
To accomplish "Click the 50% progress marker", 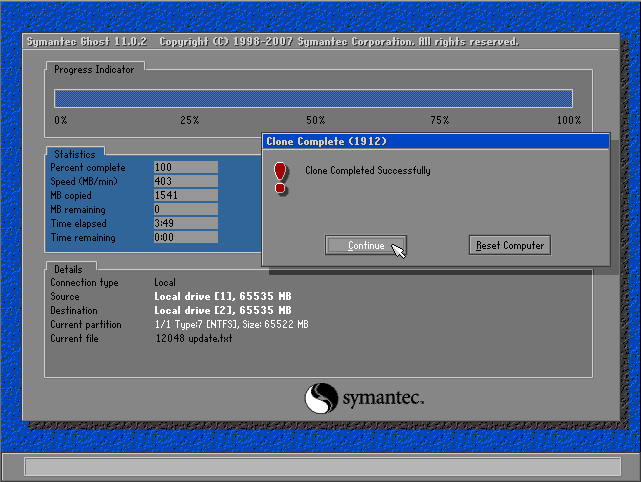I will tap(316, 120).
